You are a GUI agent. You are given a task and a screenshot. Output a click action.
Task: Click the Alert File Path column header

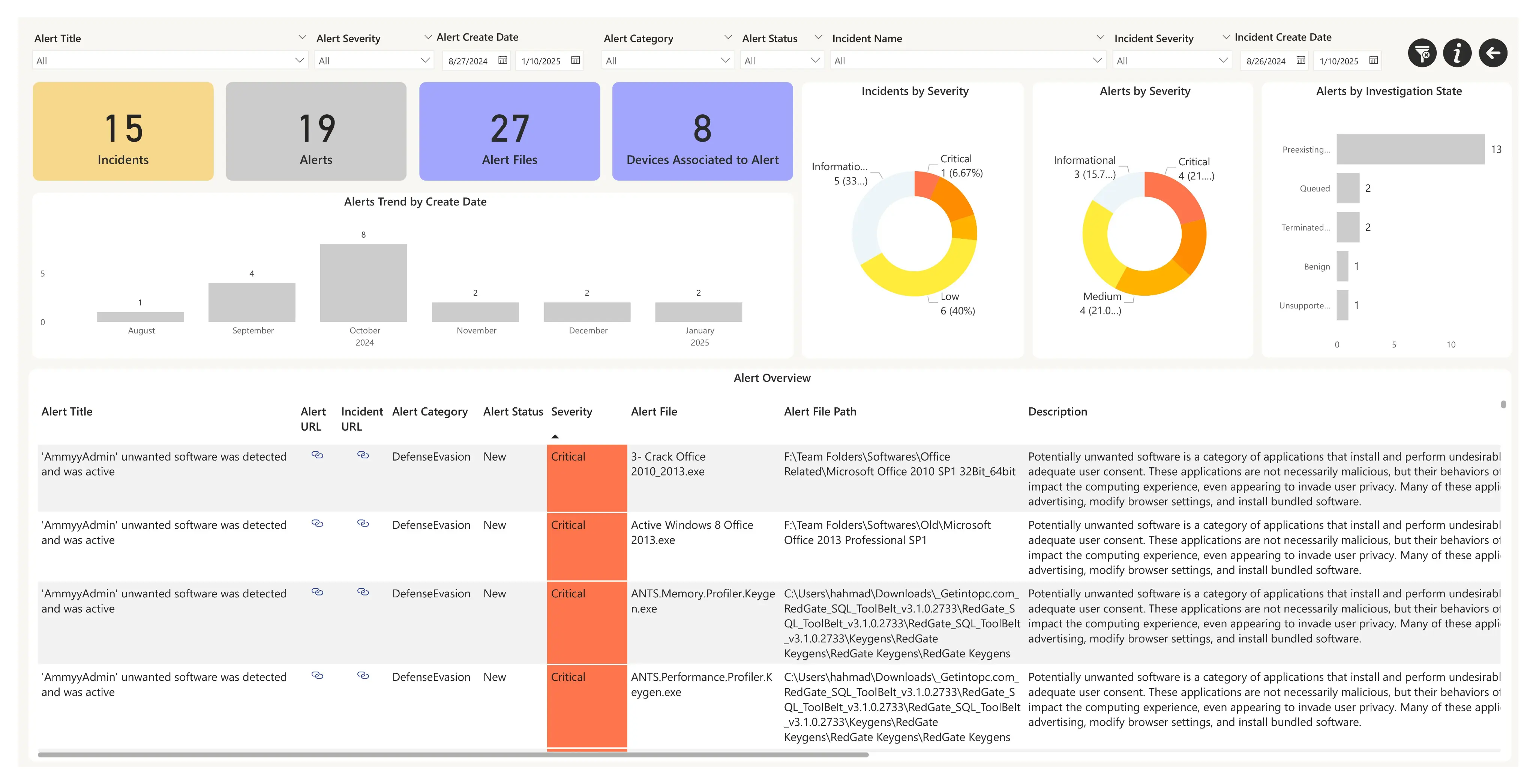pos(820,411)
